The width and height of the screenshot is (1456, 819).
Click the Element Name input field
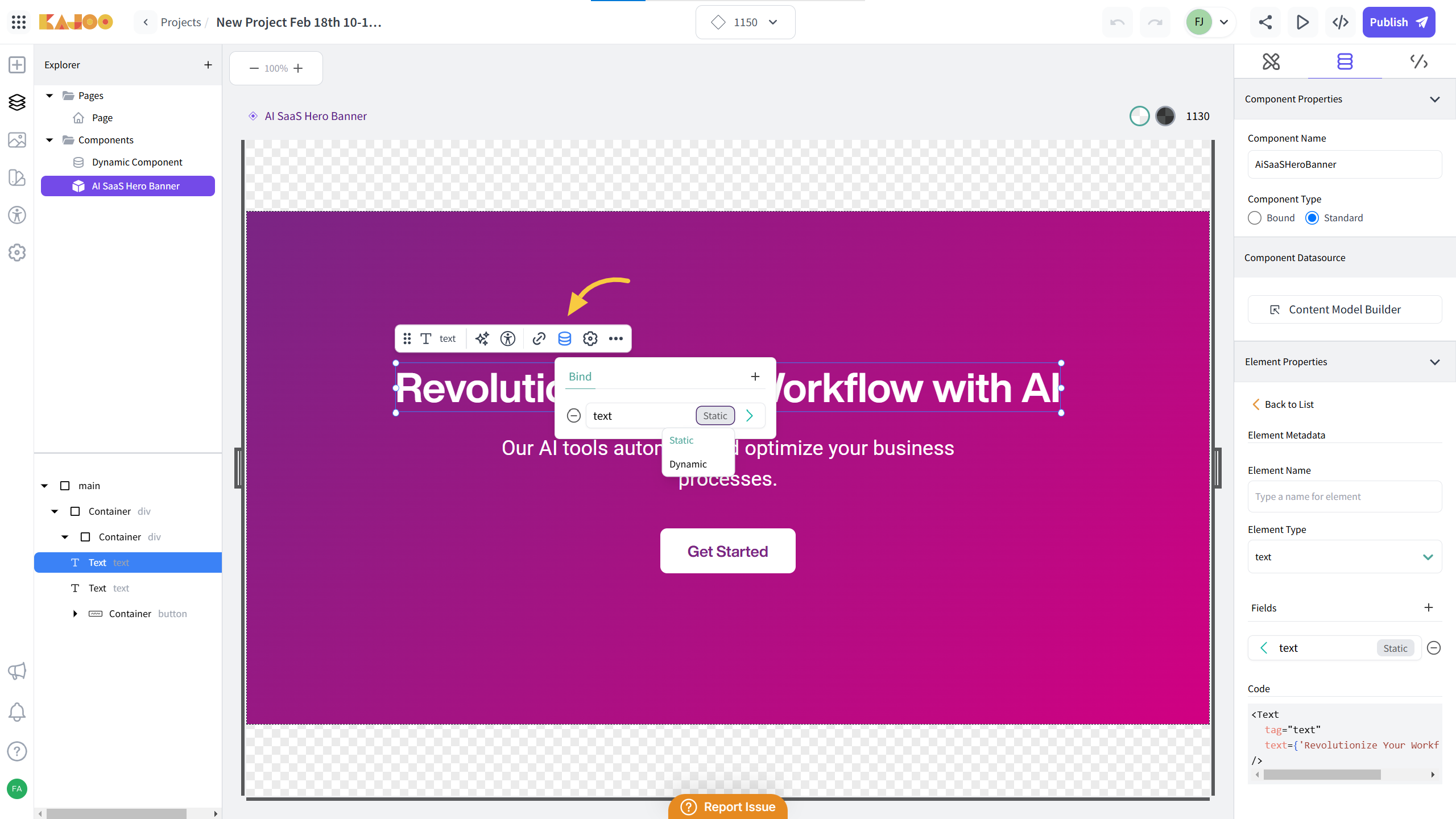(x=1345, y=497)
